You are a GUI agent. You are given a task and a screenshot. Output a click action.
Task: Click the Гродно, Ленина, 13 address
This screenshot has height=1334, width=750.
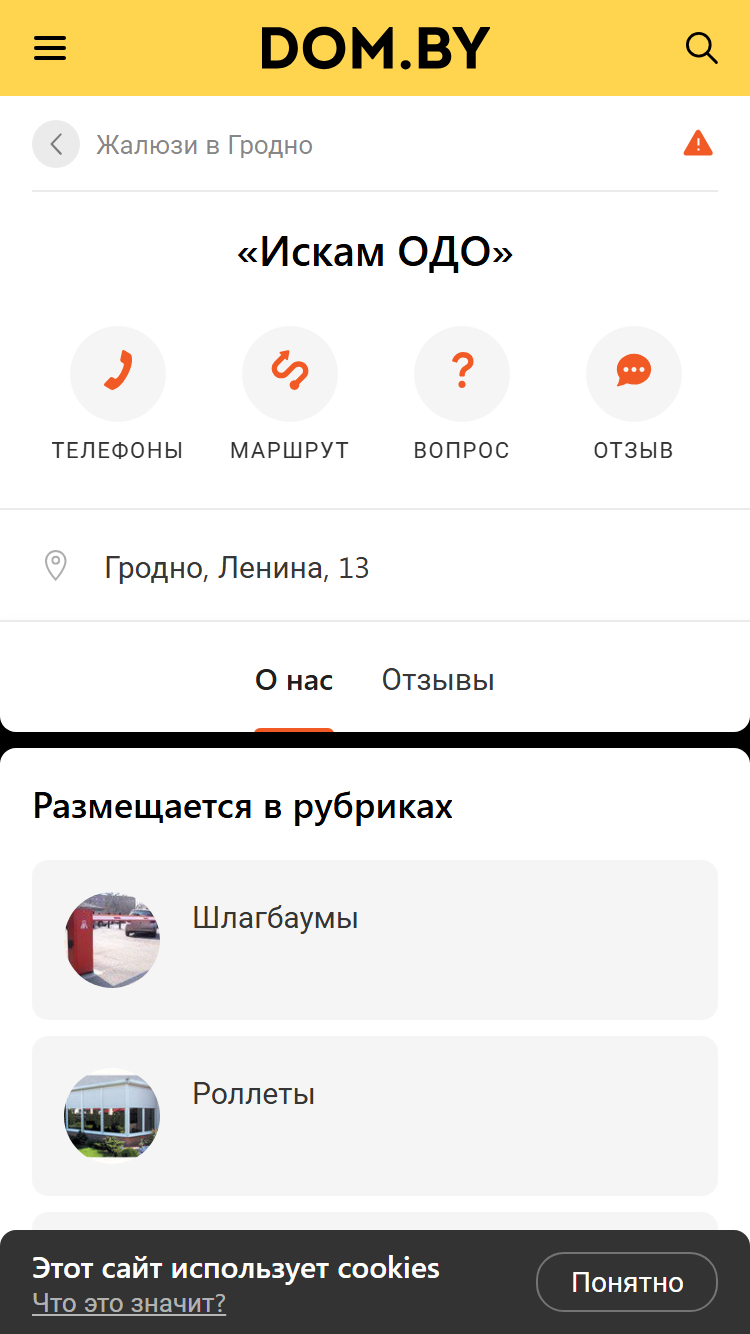237,568
